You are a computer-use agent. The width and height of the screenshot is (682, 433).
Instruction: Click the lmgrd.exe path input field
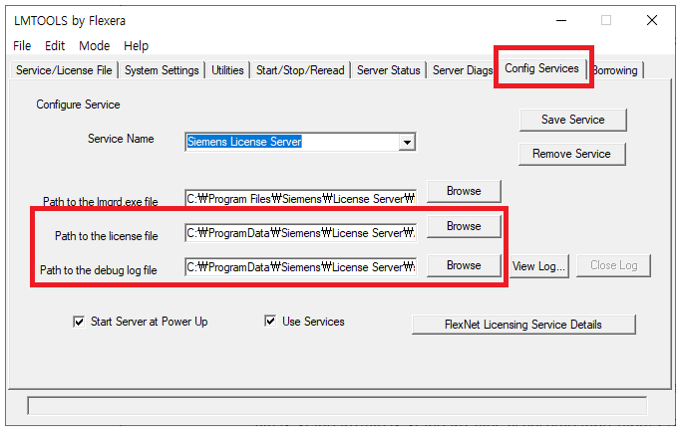coord(301,199)
